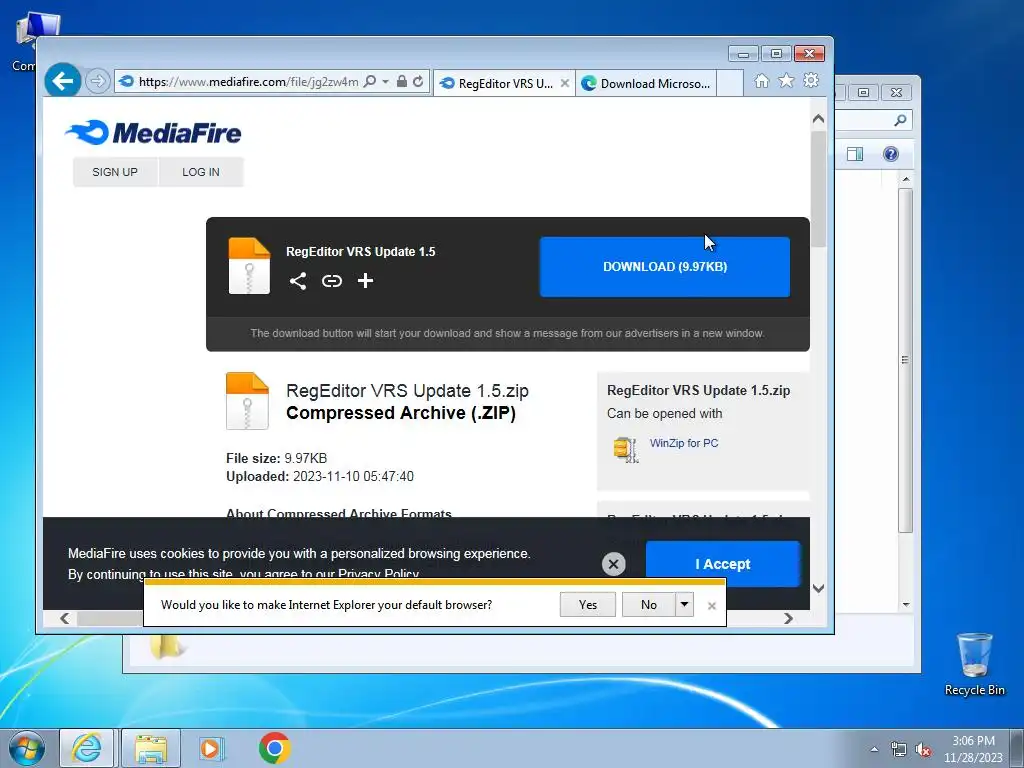Viewport: 1024px width, 768px height.
Task: Click the LOG IN button
Action: (x=201, y=172)
